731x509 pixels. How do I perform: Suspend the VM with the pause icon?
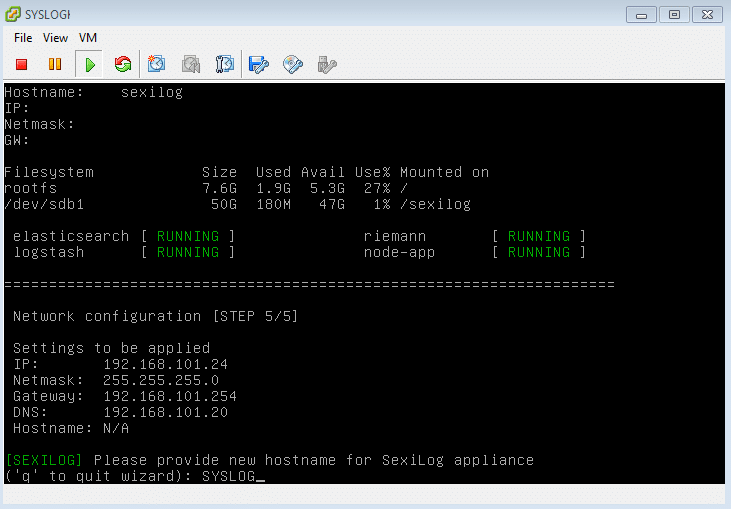click(55, 64)
